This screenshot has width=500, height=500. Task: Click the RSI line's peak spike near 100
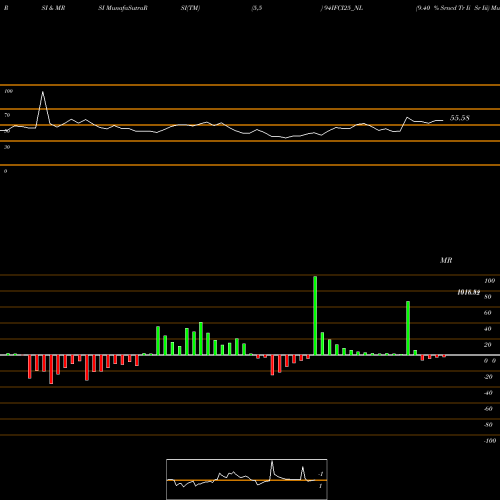coord(43,92)
